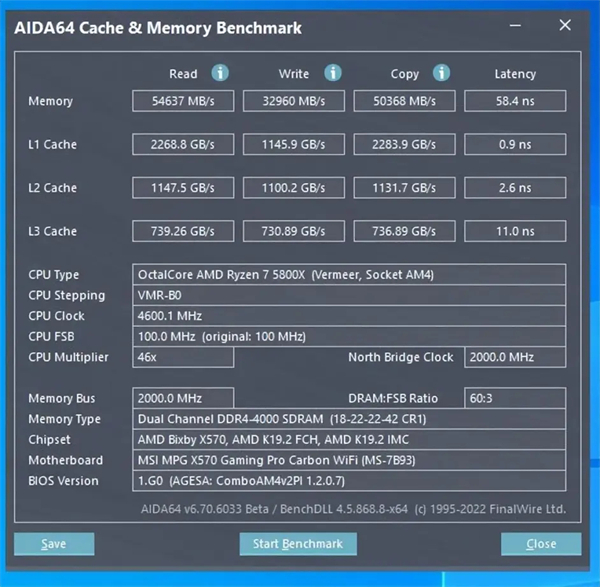Click the North Bridge Clock value box

[516, 357]
